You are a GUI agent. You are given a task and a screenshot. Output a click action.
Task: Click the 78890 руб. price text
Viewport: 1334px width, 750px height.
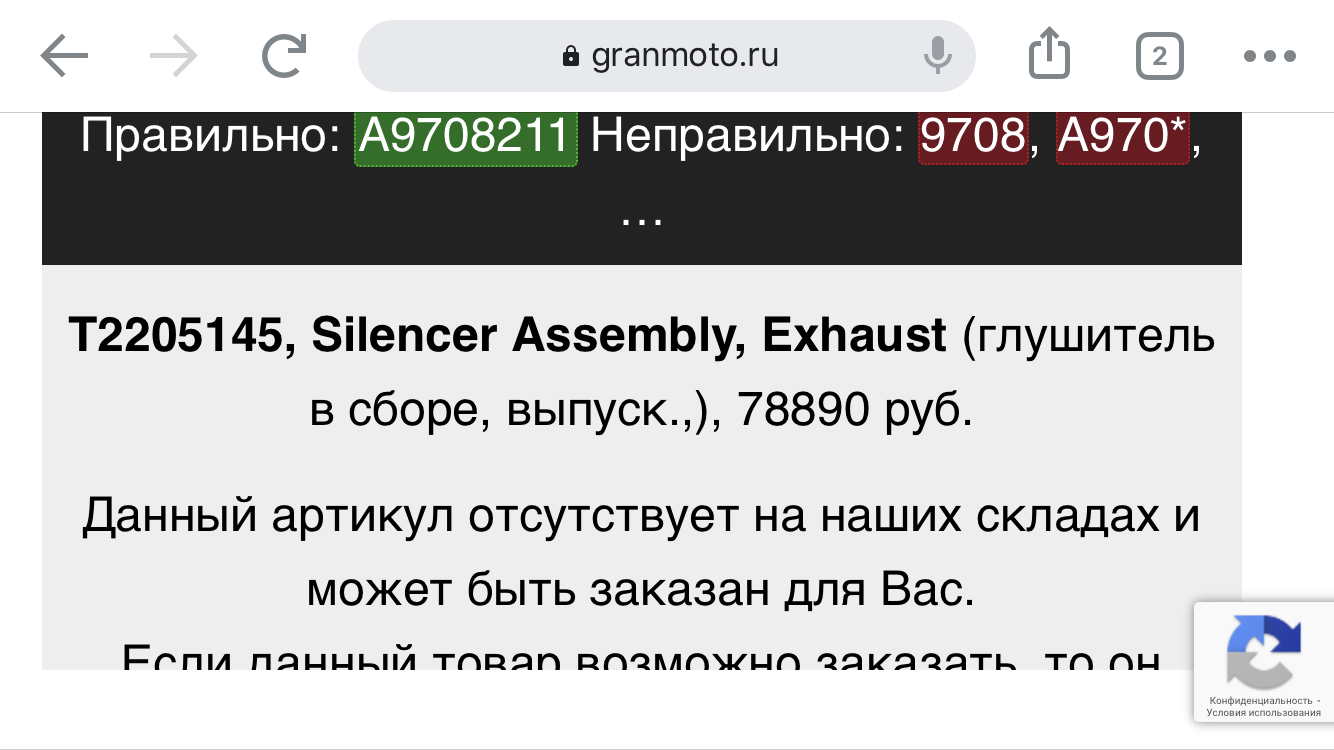tap(854, 411)
